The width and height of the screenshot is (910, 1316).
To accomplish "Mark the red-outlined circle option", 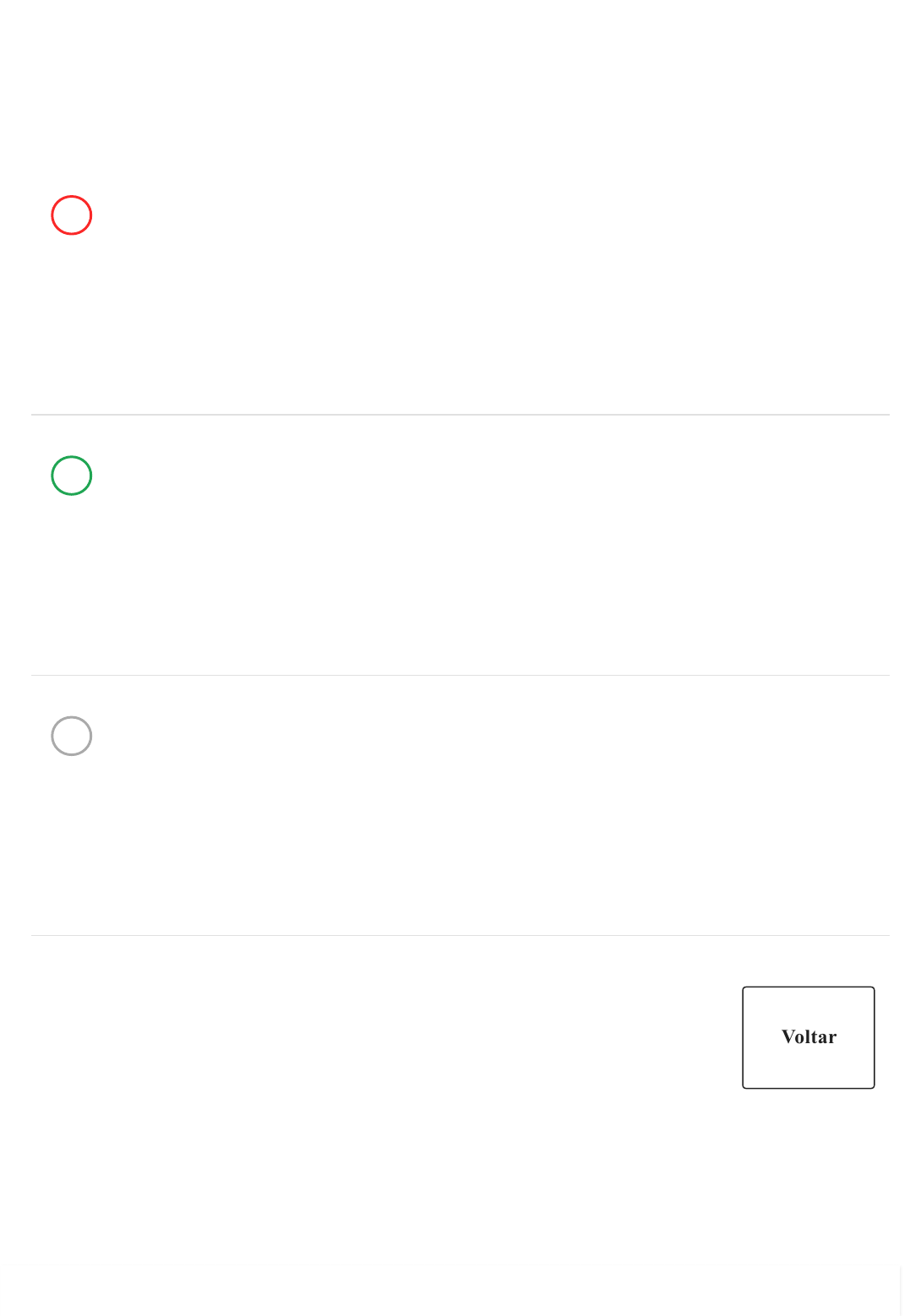I will click(72, 215).
